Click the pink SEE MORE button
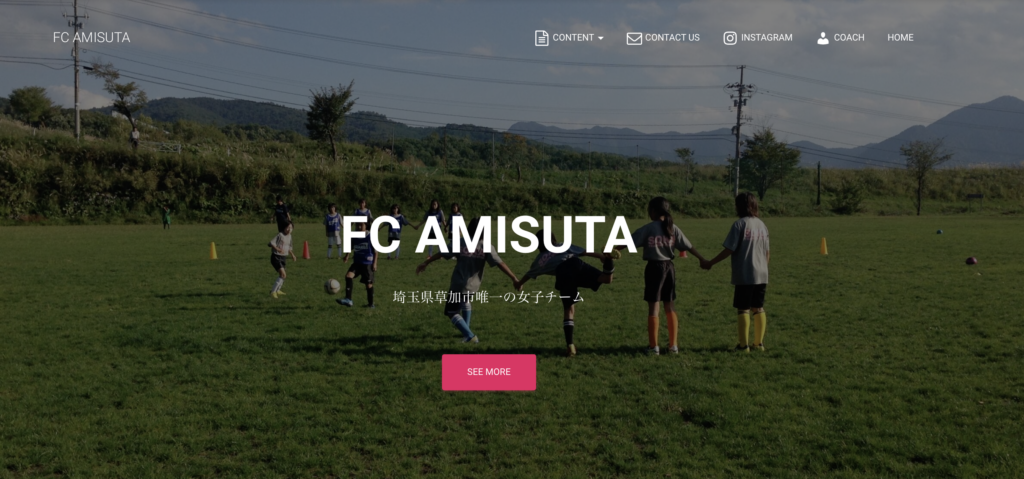 click(x=488, y=372)
